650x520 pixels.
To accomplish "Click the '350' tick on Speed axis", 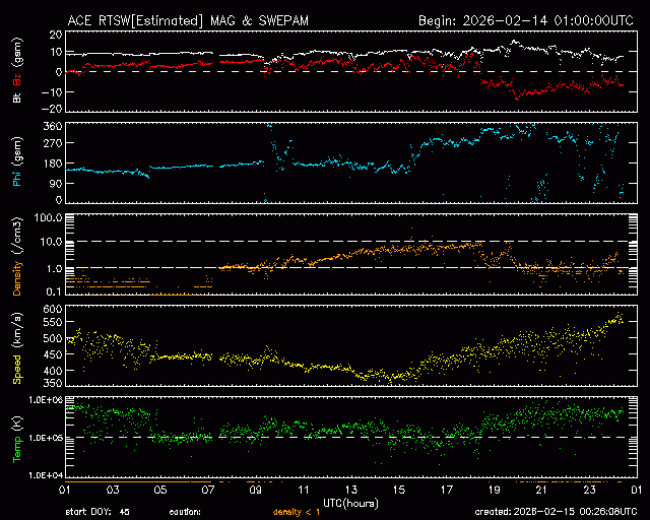I will click(x=52, y=383).
